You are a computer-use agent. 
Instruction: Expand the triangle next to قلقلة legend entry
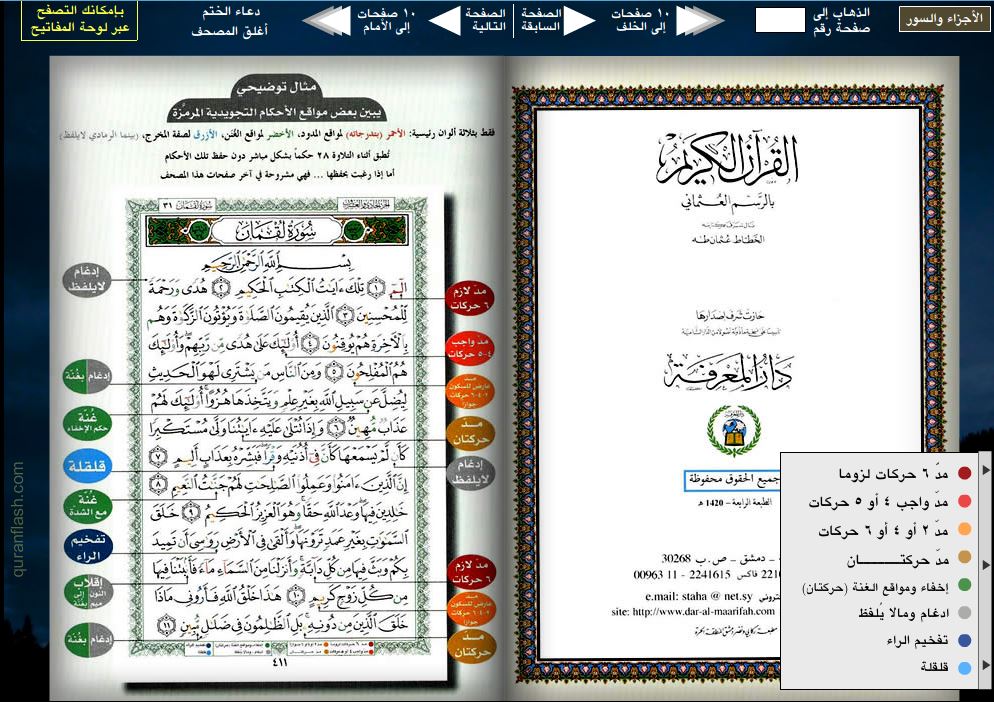coord(986,664)
